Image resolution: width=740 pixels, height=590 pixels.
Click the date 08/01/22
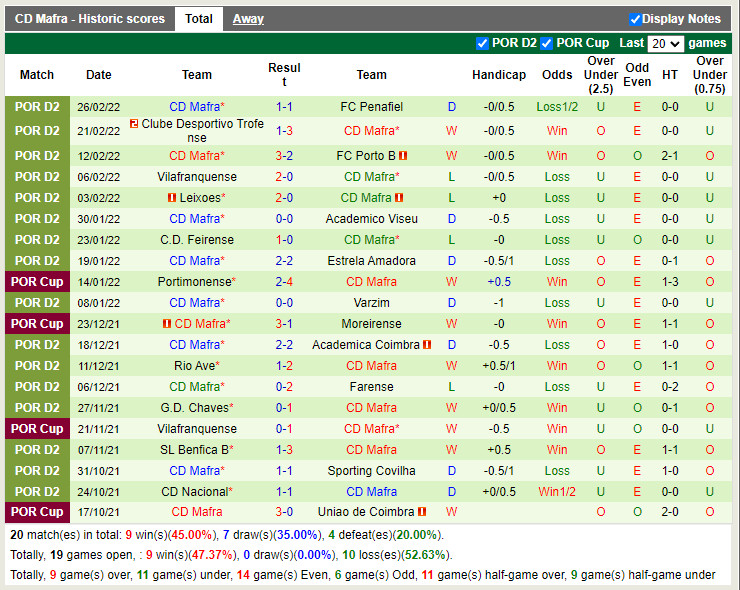99,303
